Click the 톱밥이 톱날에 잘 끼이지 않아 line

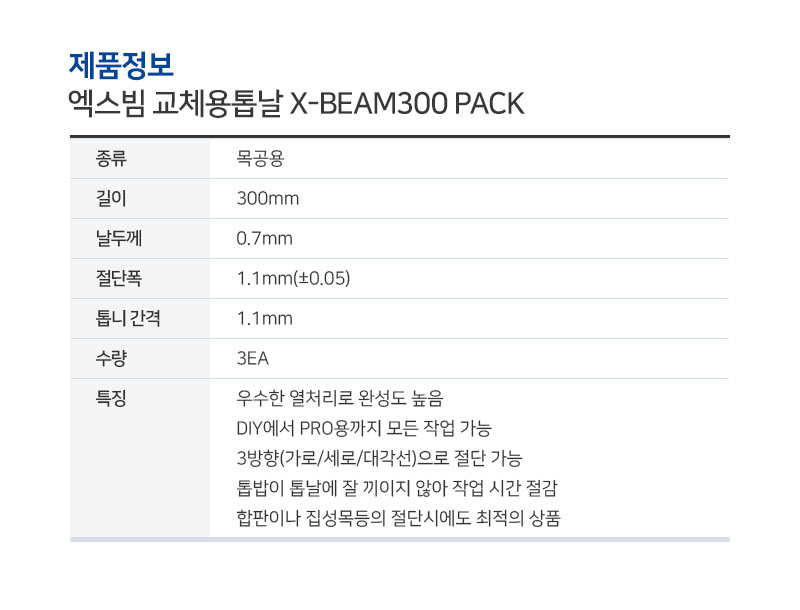point(397,488)
